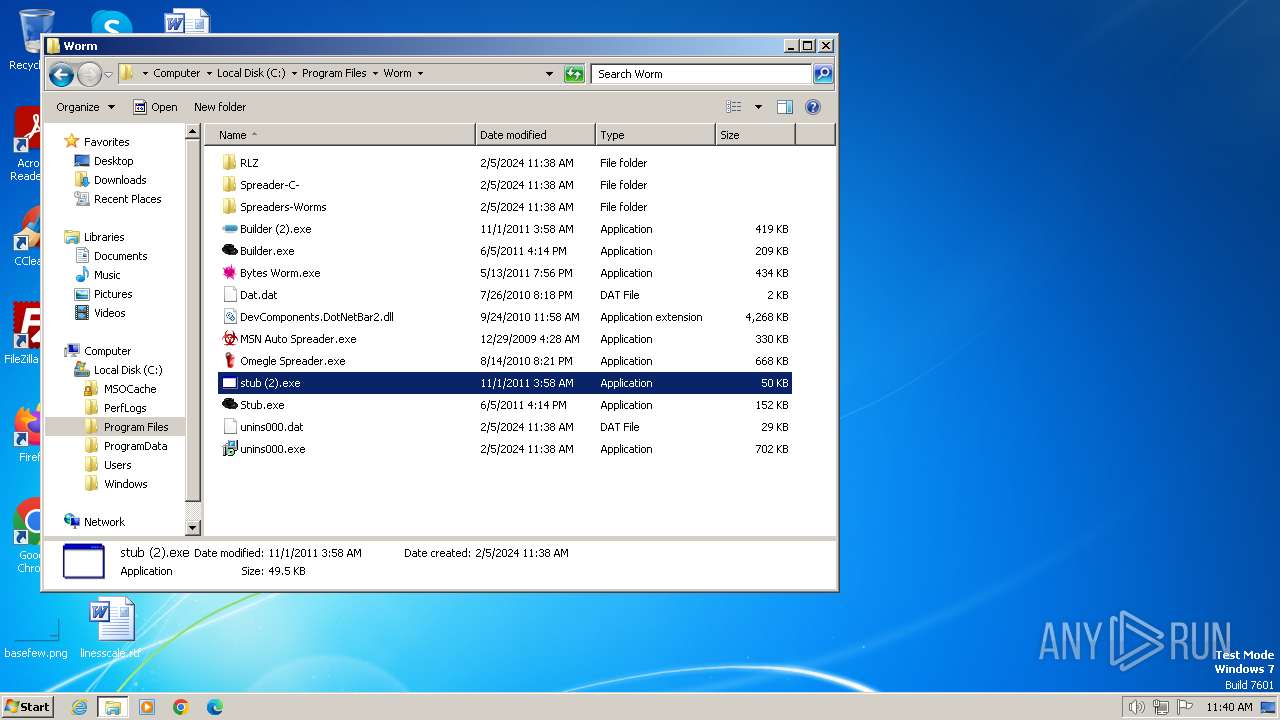1280x720 pixels.
Task: Select the Bytes Worm.exe pink icon
Action: [229, 273]
